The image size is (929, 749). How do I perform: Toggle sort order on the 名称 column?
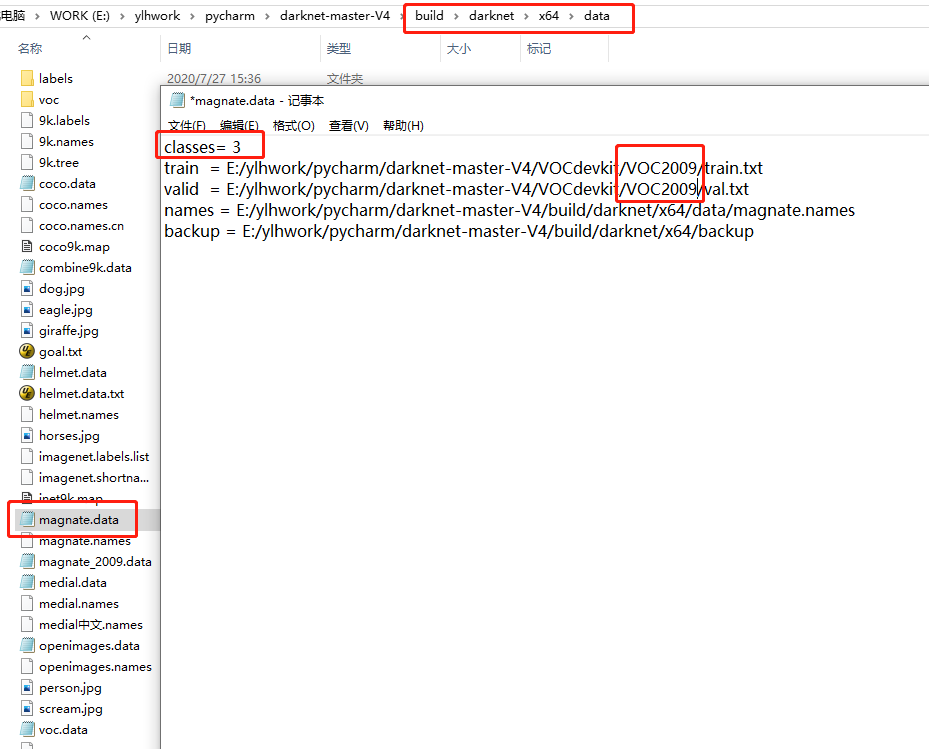(28, 48)
